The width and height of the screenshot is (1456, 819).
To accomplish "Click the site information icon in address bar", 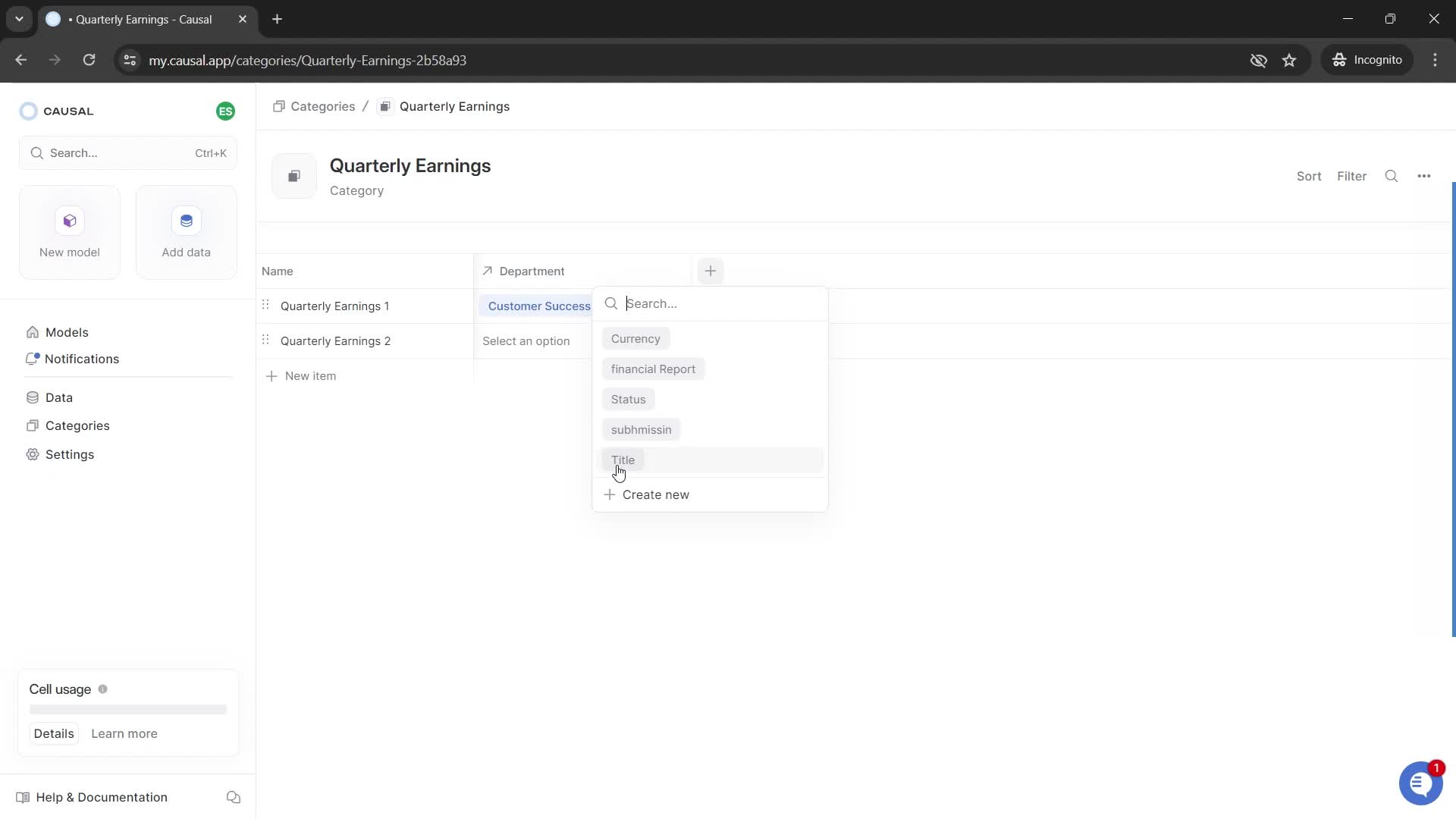I will click(130, 60).
